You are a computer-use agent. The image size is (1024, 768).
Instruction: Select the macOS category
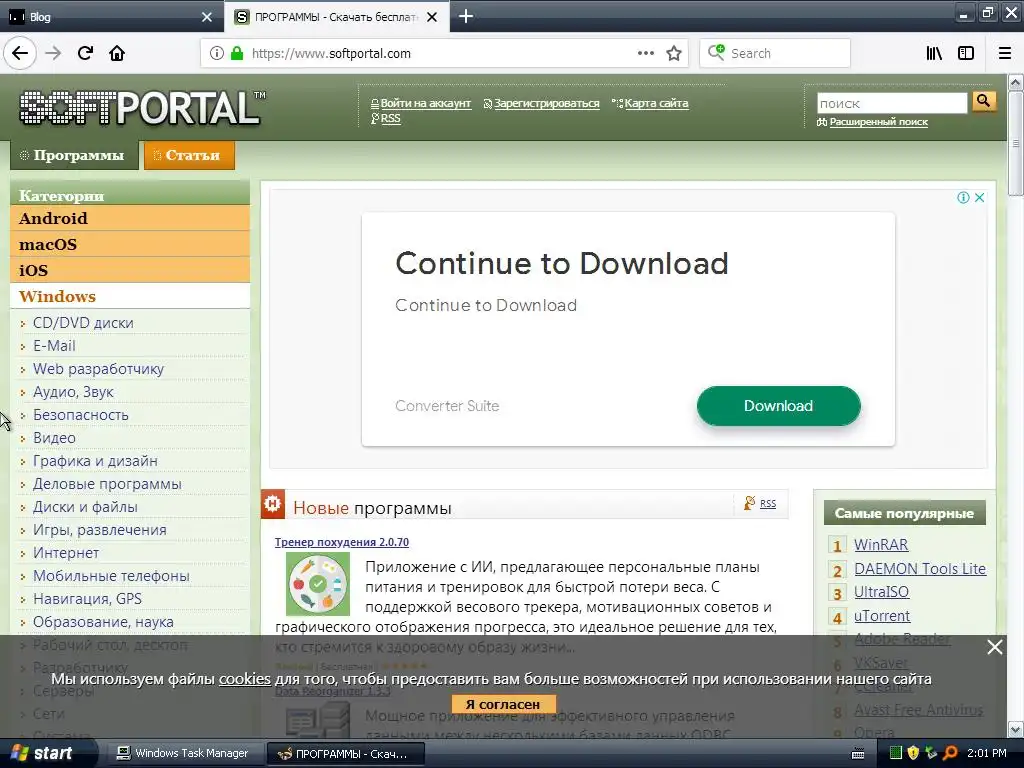click(130, 244)
